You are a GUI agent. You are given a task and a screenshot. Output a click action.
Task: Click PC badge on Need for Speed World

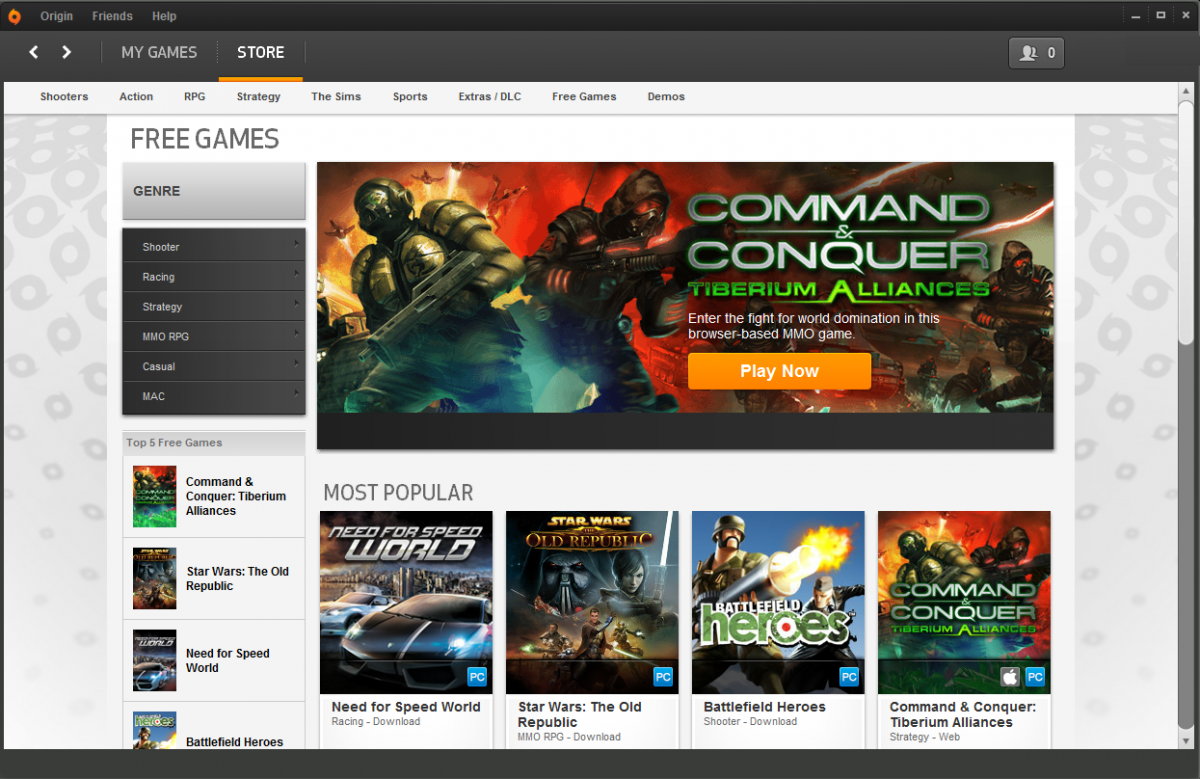pos(477,677)
